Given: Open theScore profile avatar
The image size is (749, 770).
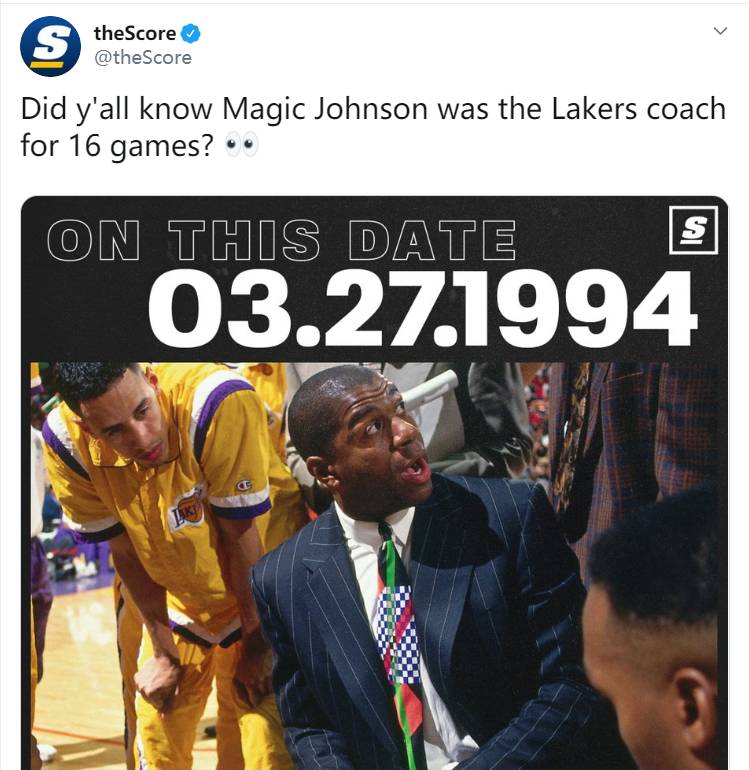Looking at the screenshot, I should 50,46.
